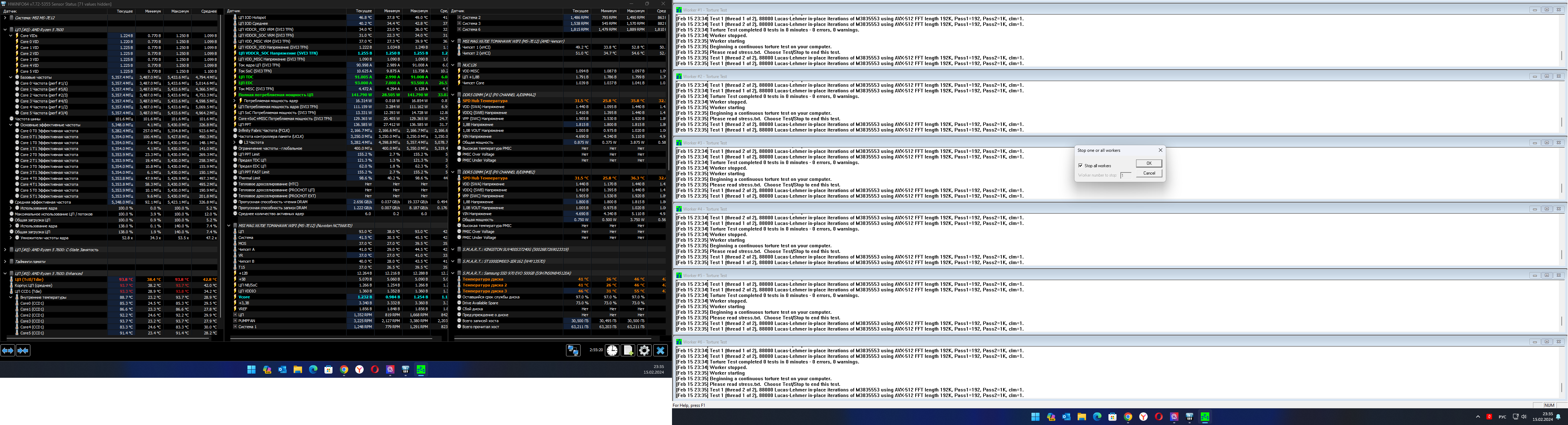Click the shrink columns arrows icon in HWiNFO
The height and width of the screenshot is (425, 1568).
(x=23, y=351)
